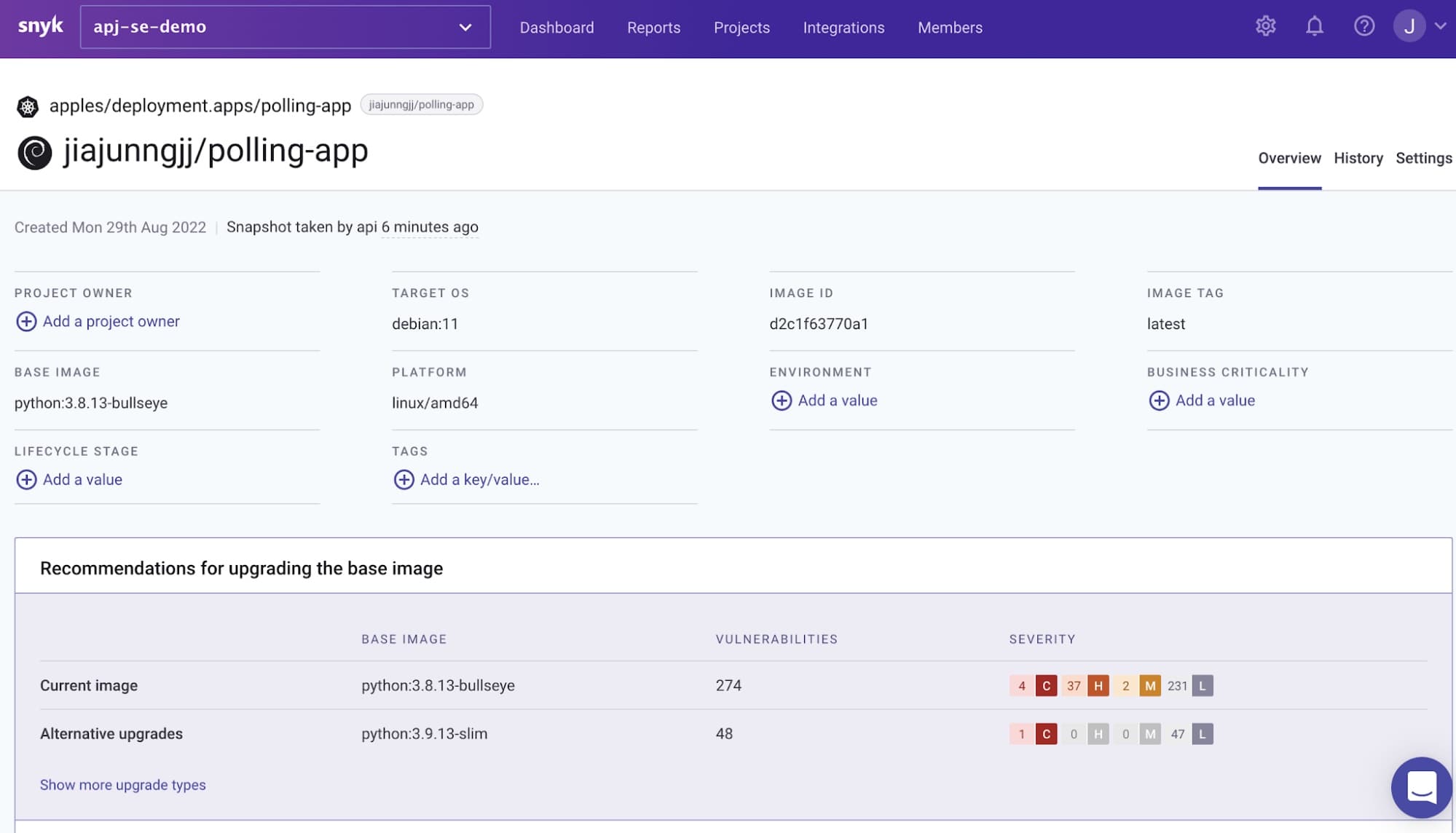Viewport: 1456px width, 833px height.
Task: Toggle the Overview tab view
Action: pyautogui.click(x=1289, y=158)
